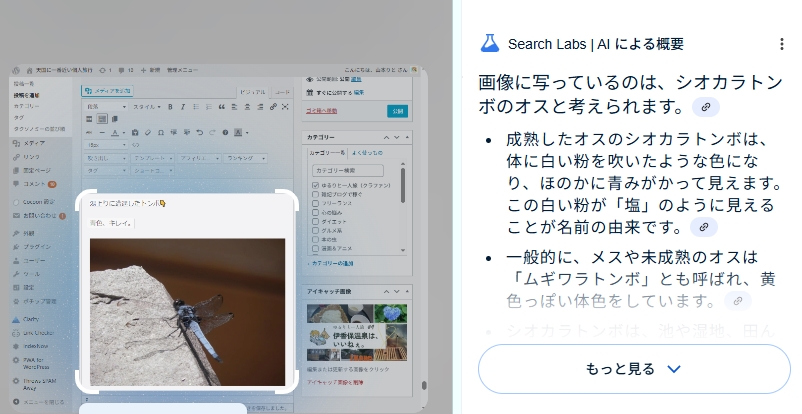Open the source link icon after the 塩 bullet point

(x=704, y=227)
